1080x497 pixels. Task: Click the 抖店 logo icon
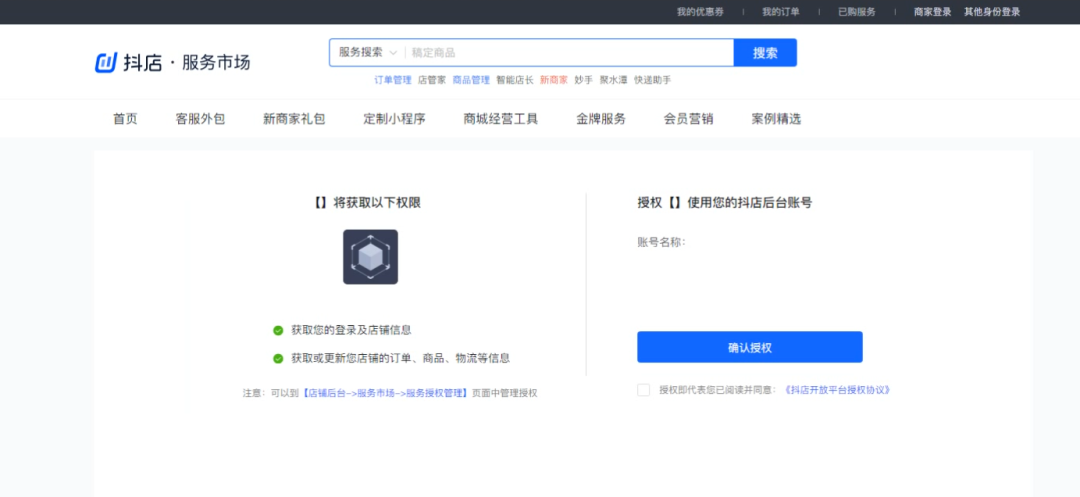[x=106, y=63]
